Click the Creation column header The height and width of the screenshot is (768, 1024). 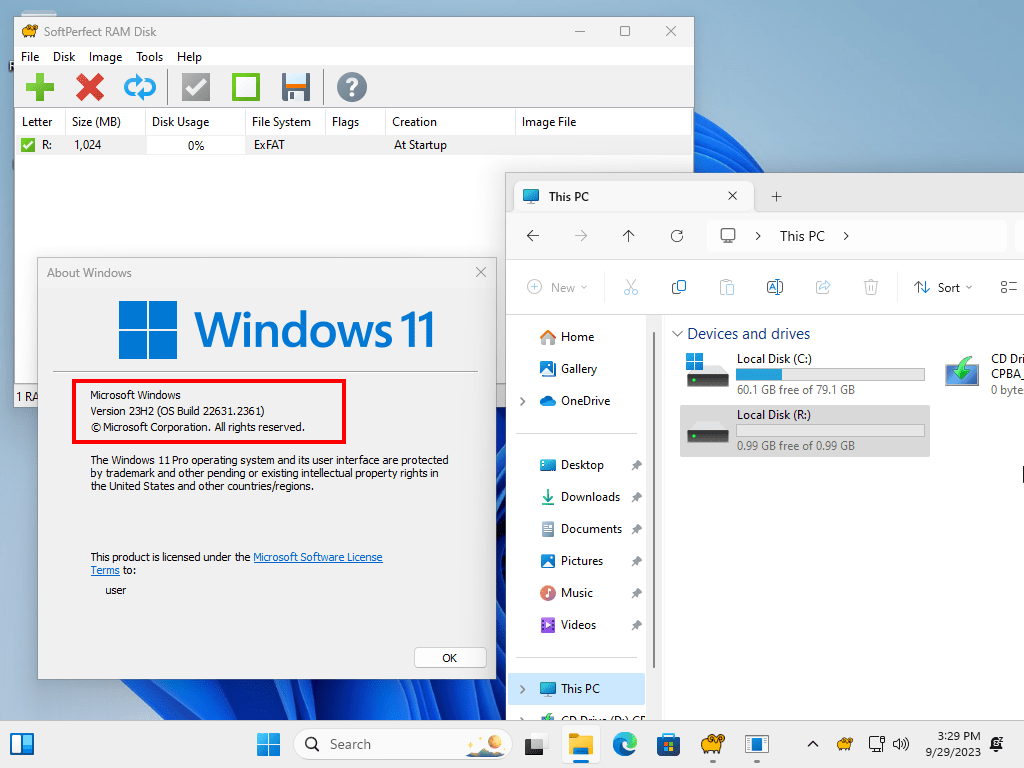pos(450,121)
